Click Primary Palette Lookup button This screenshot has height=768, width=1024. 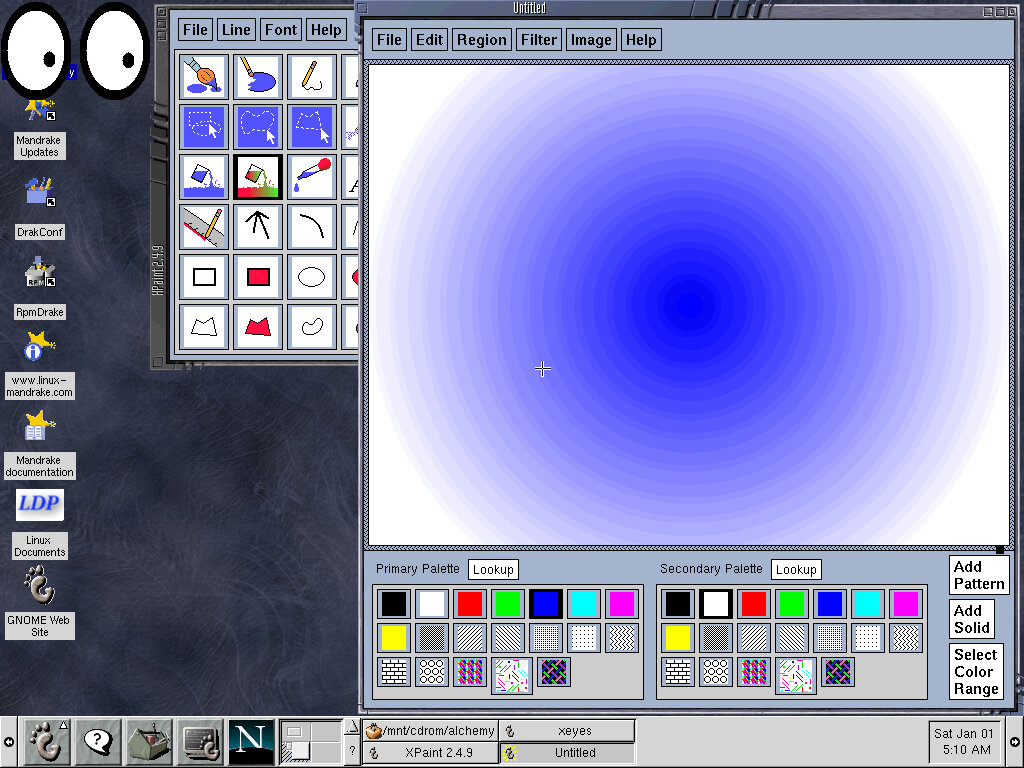(x=493, y=570)
